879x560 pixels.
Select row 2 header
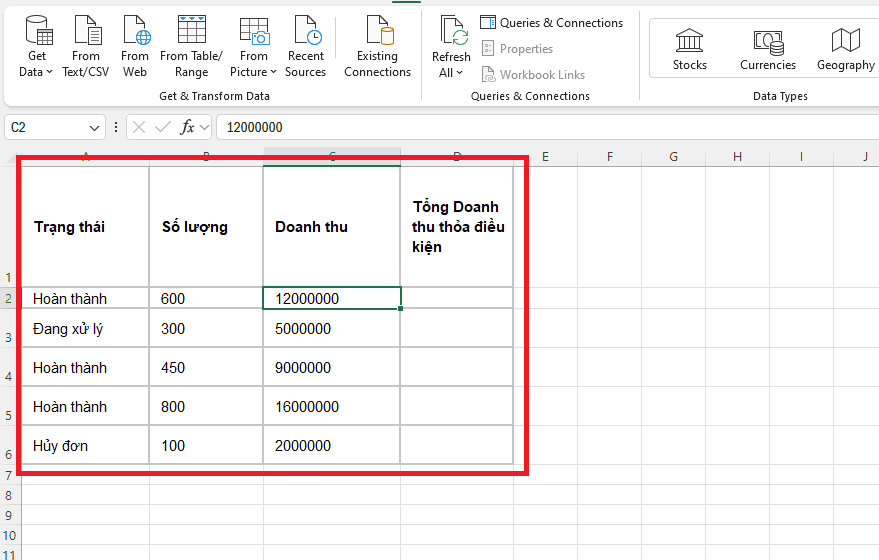tap(8, 298)
